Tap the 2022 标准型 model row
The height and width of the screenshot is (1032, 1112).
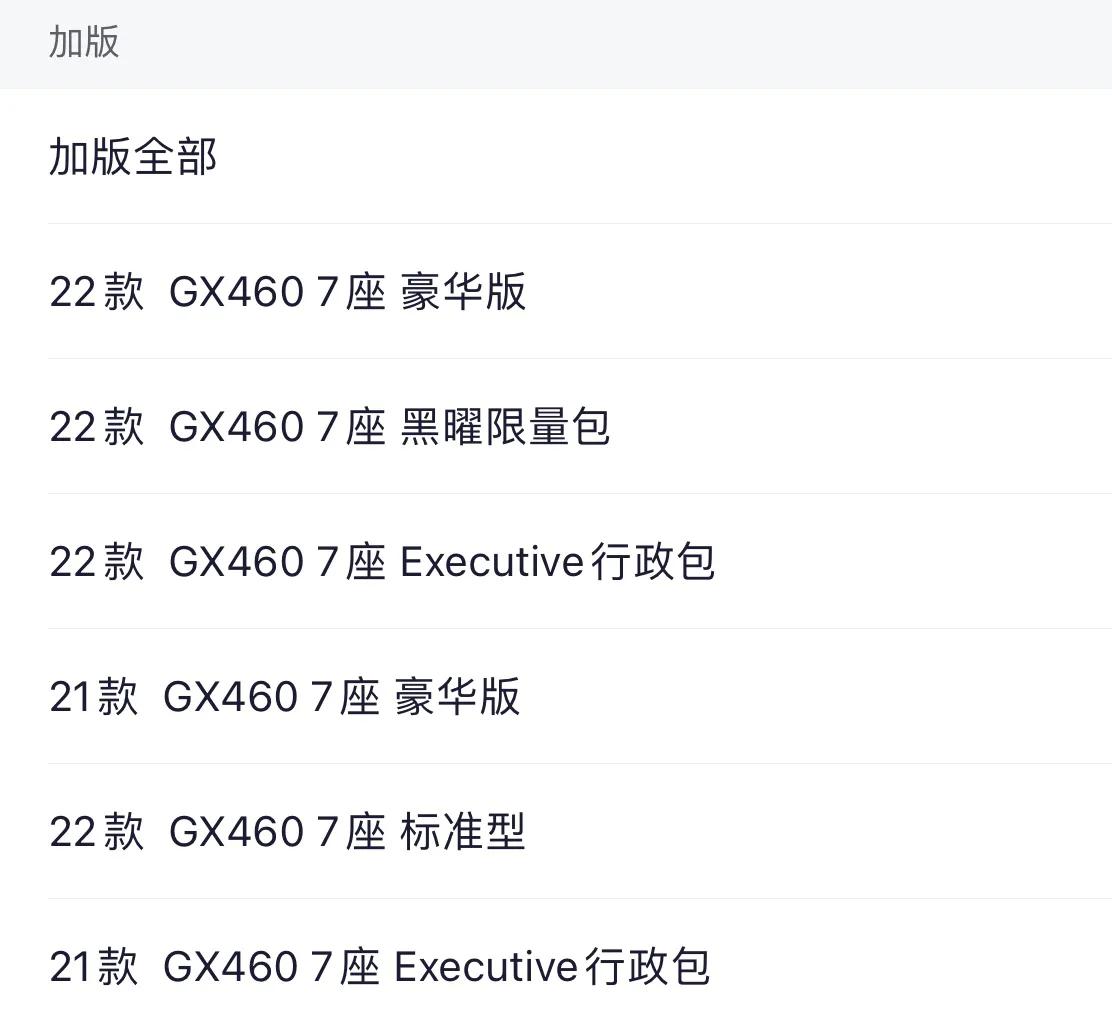pyautogui.click(x=288, y=832)
